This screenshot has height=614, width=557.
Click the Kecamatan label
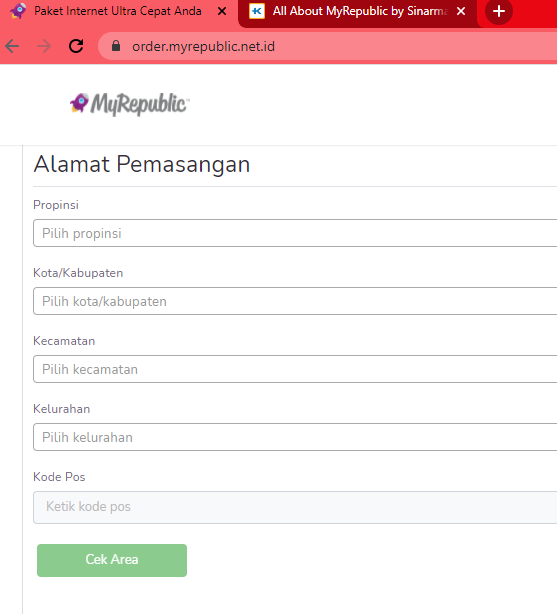point(64,341)
